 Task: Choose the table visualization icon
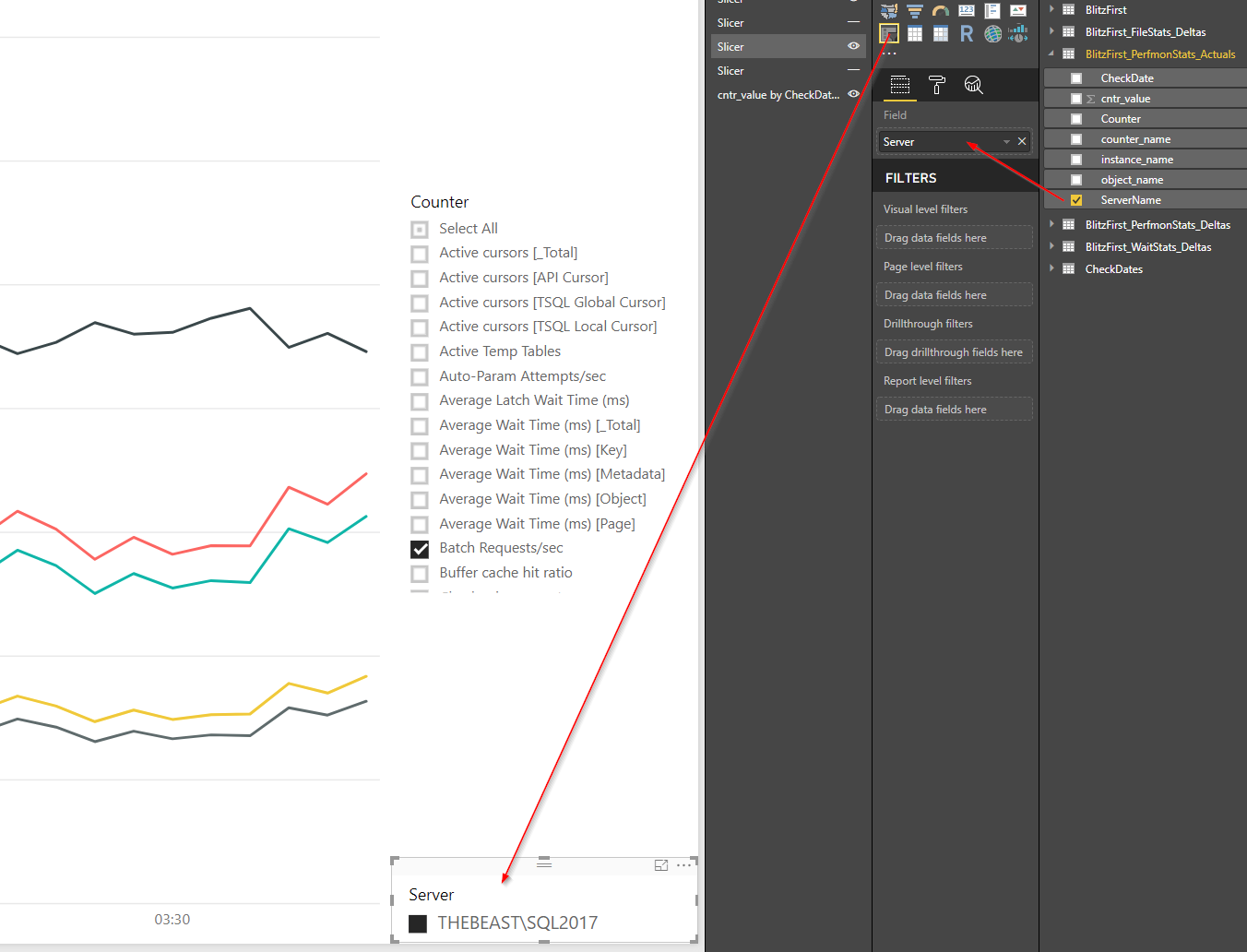point(915,34)
